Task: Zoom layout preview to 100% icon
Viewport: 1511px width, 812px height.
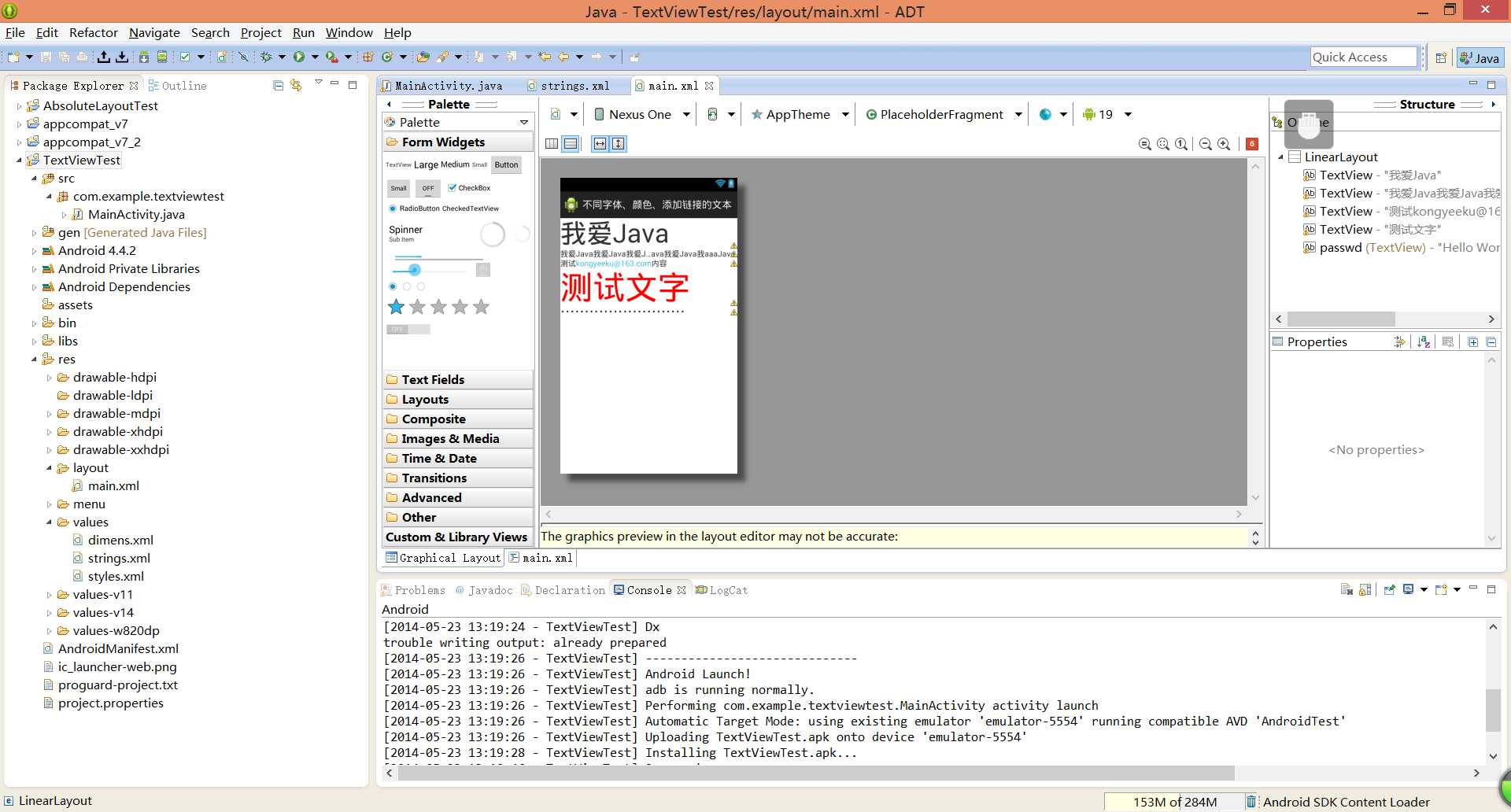Action: pos(1181,143)
